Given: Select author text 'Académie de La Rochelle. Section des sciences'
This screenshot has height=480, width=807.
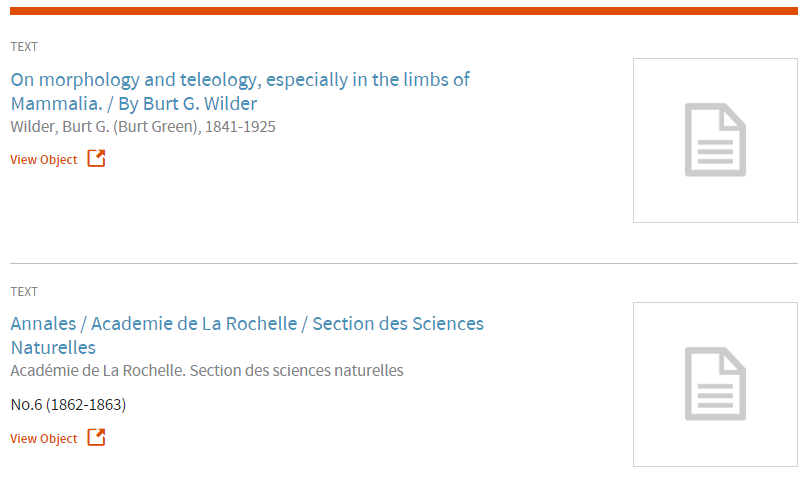Looking at the screenshot, I should point(207,371).
